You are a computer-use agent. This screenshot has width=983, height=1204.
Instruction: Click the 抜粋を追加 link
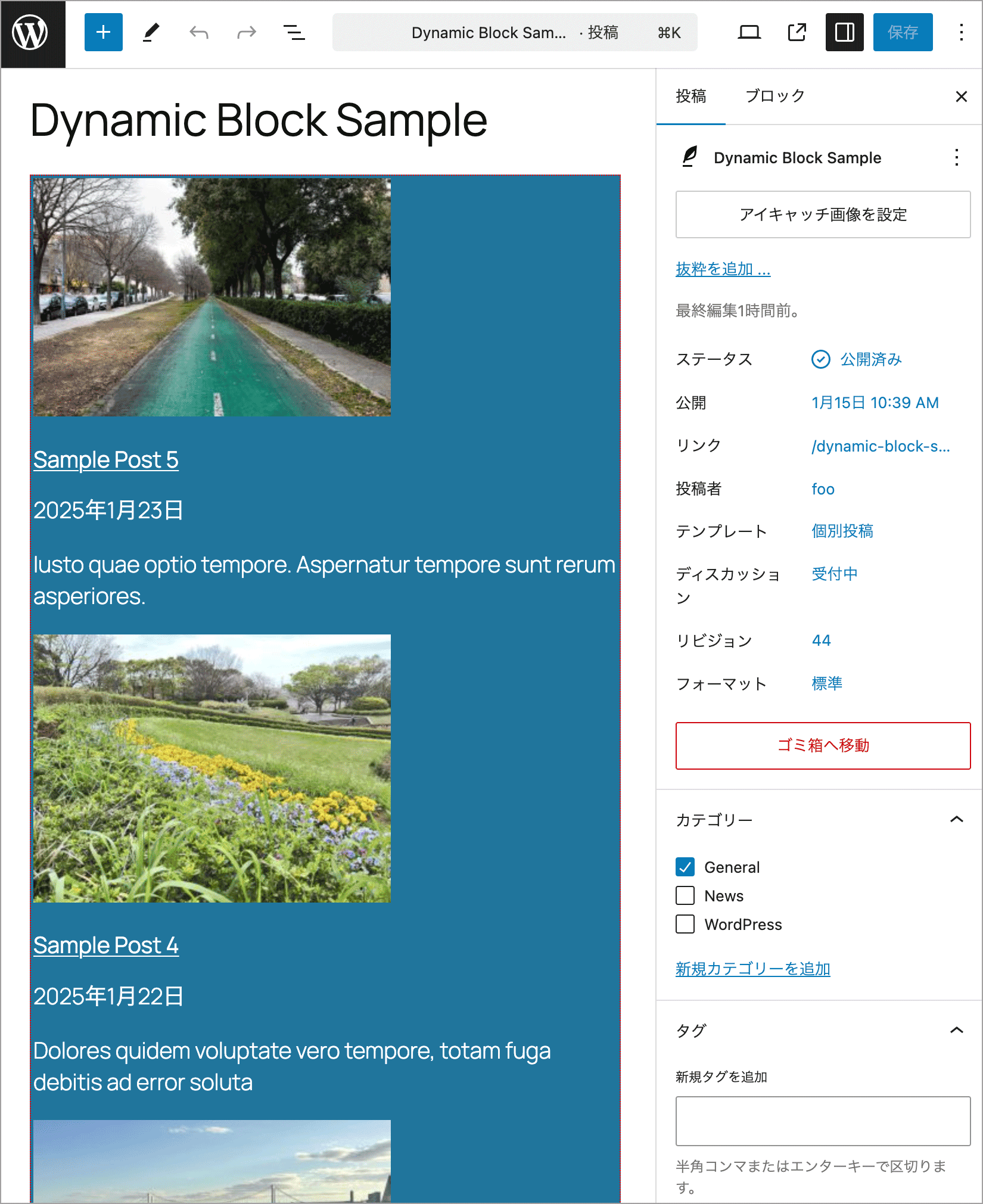pyautogui.click(x=723, y=269)
